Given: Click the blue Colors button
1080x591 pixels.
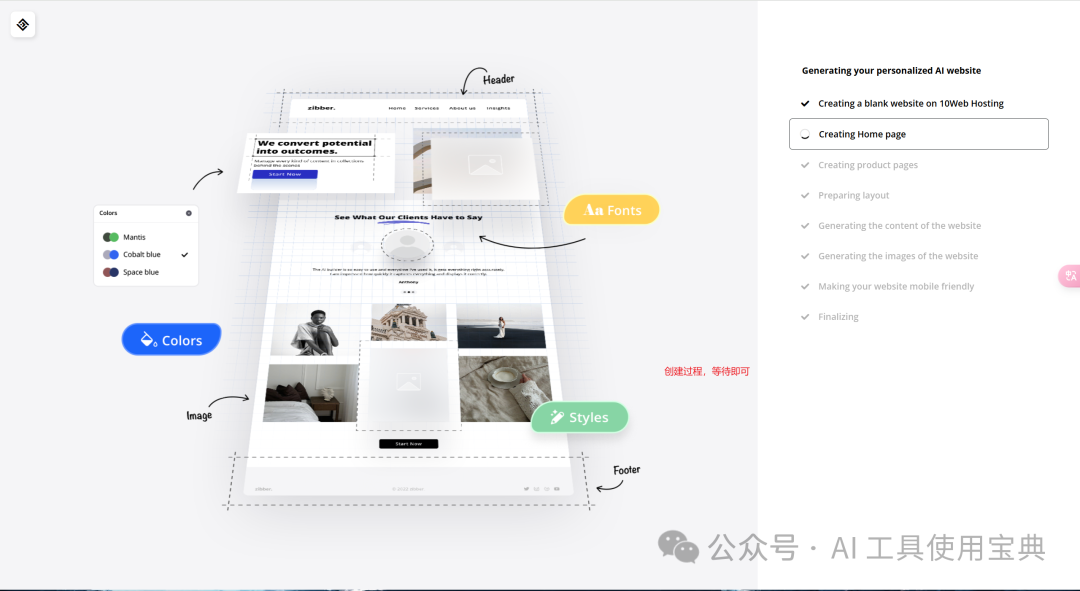Looking at the screenshot, I should (172, 340).
